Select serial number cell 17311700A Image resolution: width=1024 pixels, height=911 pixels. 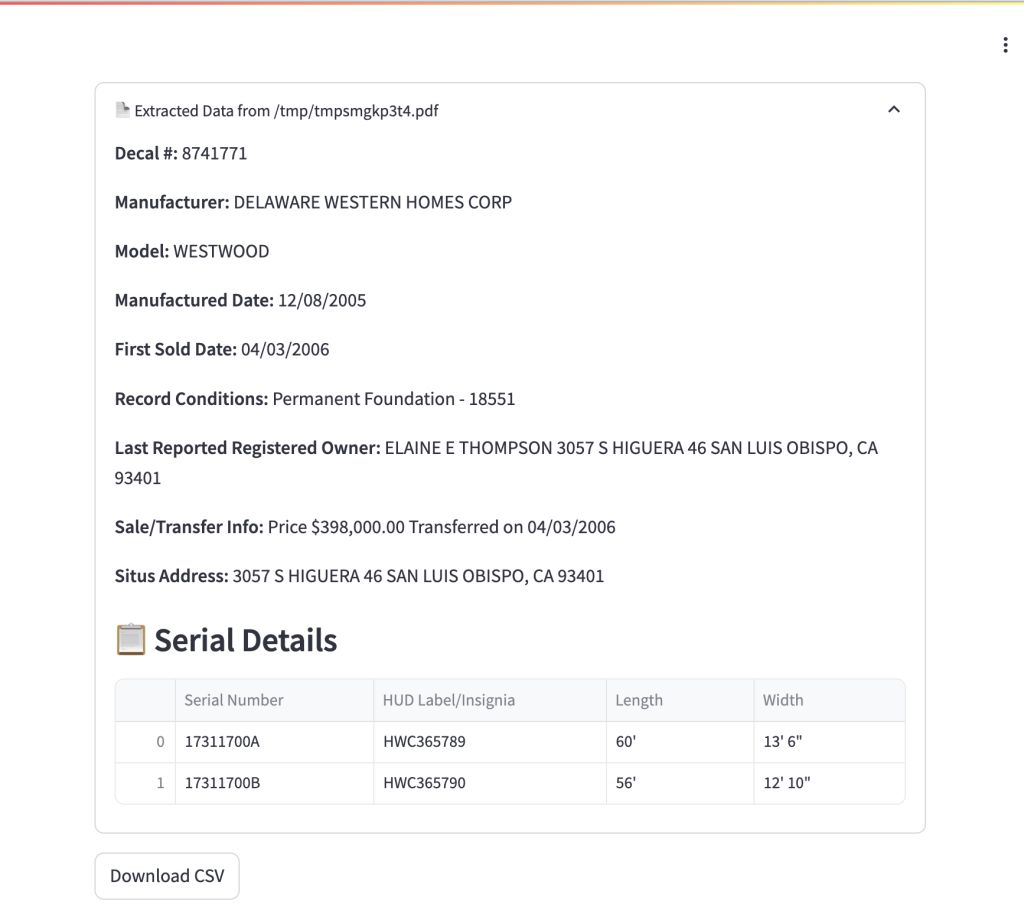point(222,742)
